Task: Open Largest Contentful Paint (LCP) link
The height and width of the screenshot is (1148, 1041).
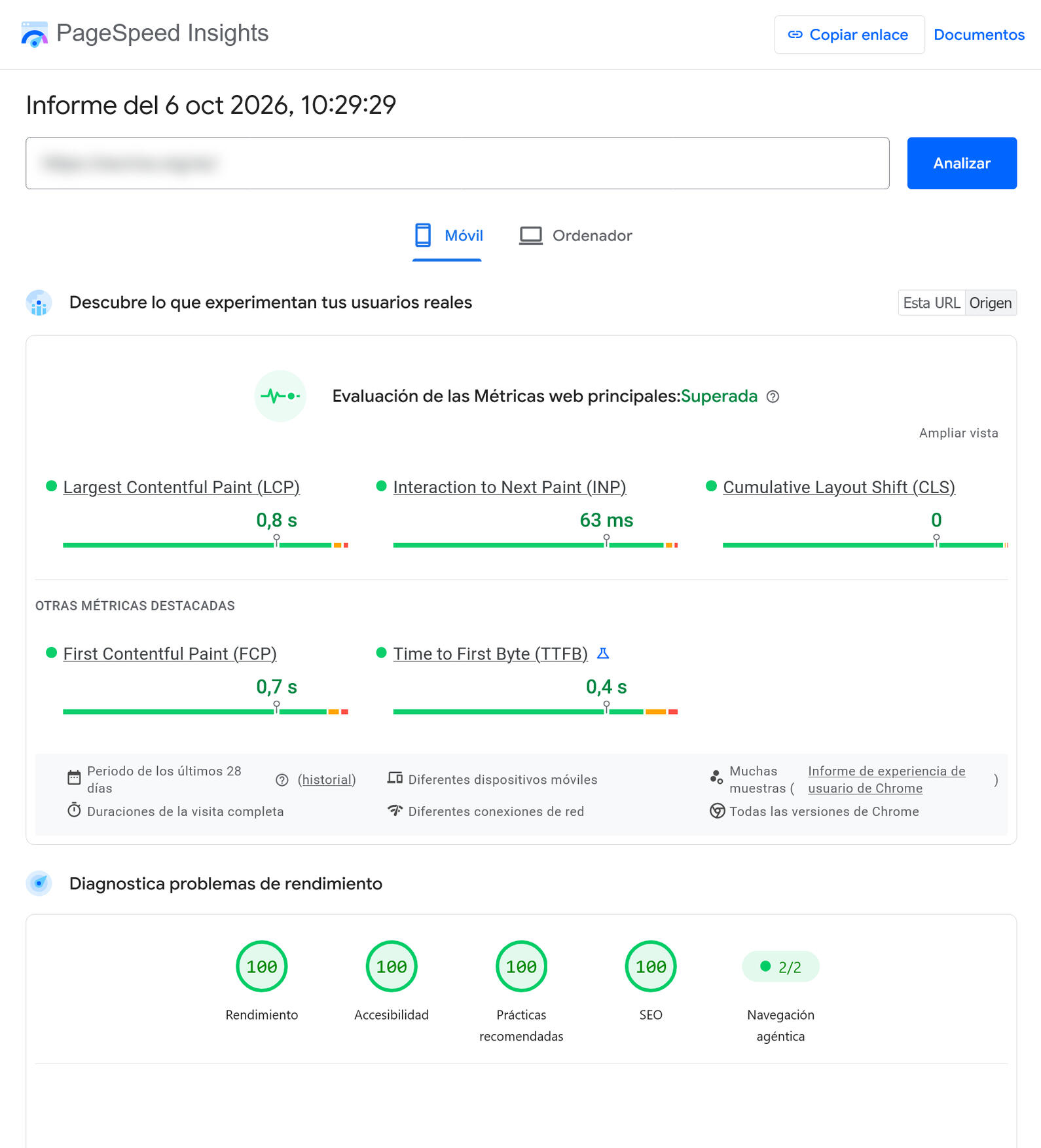Action: [181, 487]
